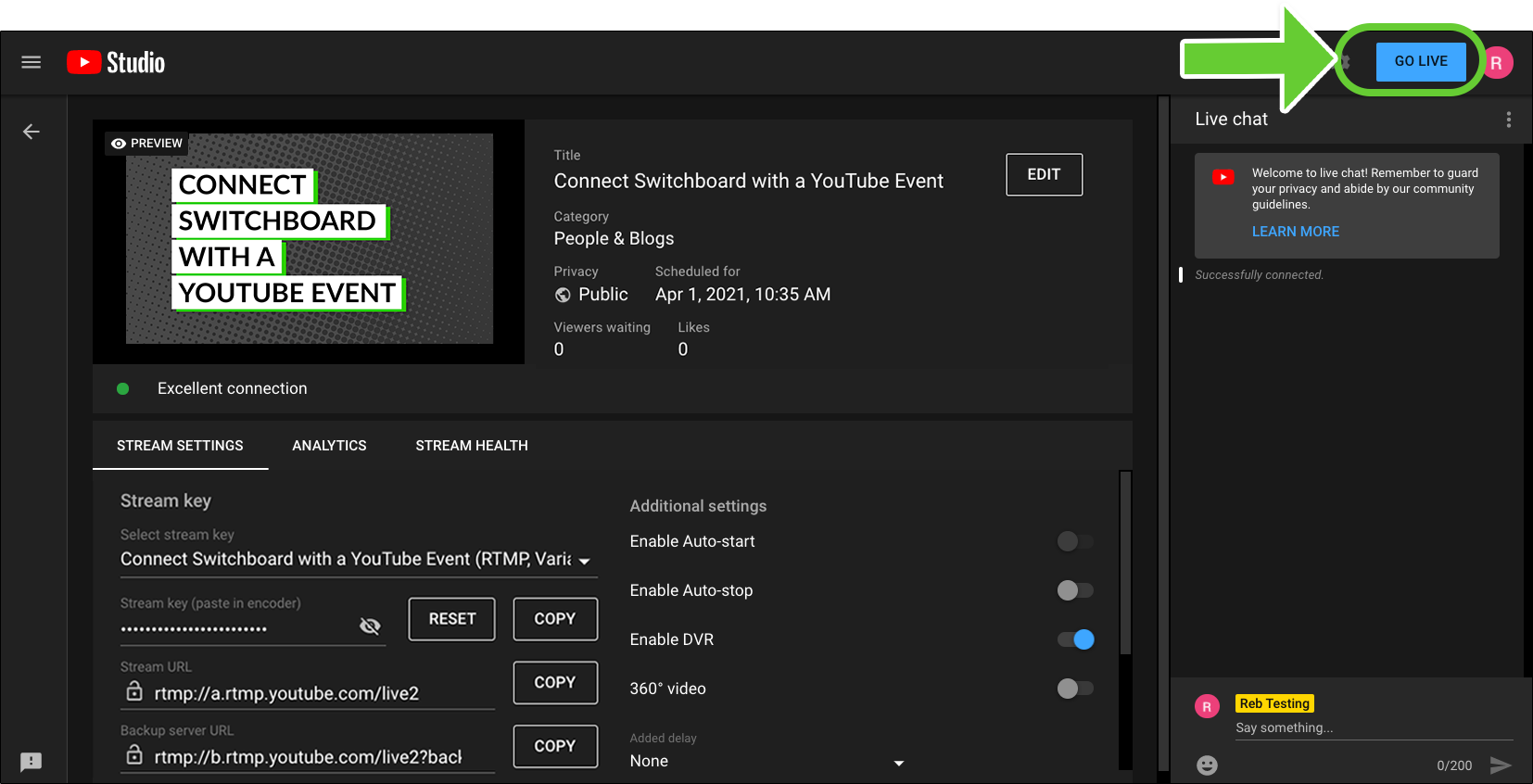Click the EDIT button for stream details
Viewport: 1533px width, 784px height.
(x=1044, y=174)
